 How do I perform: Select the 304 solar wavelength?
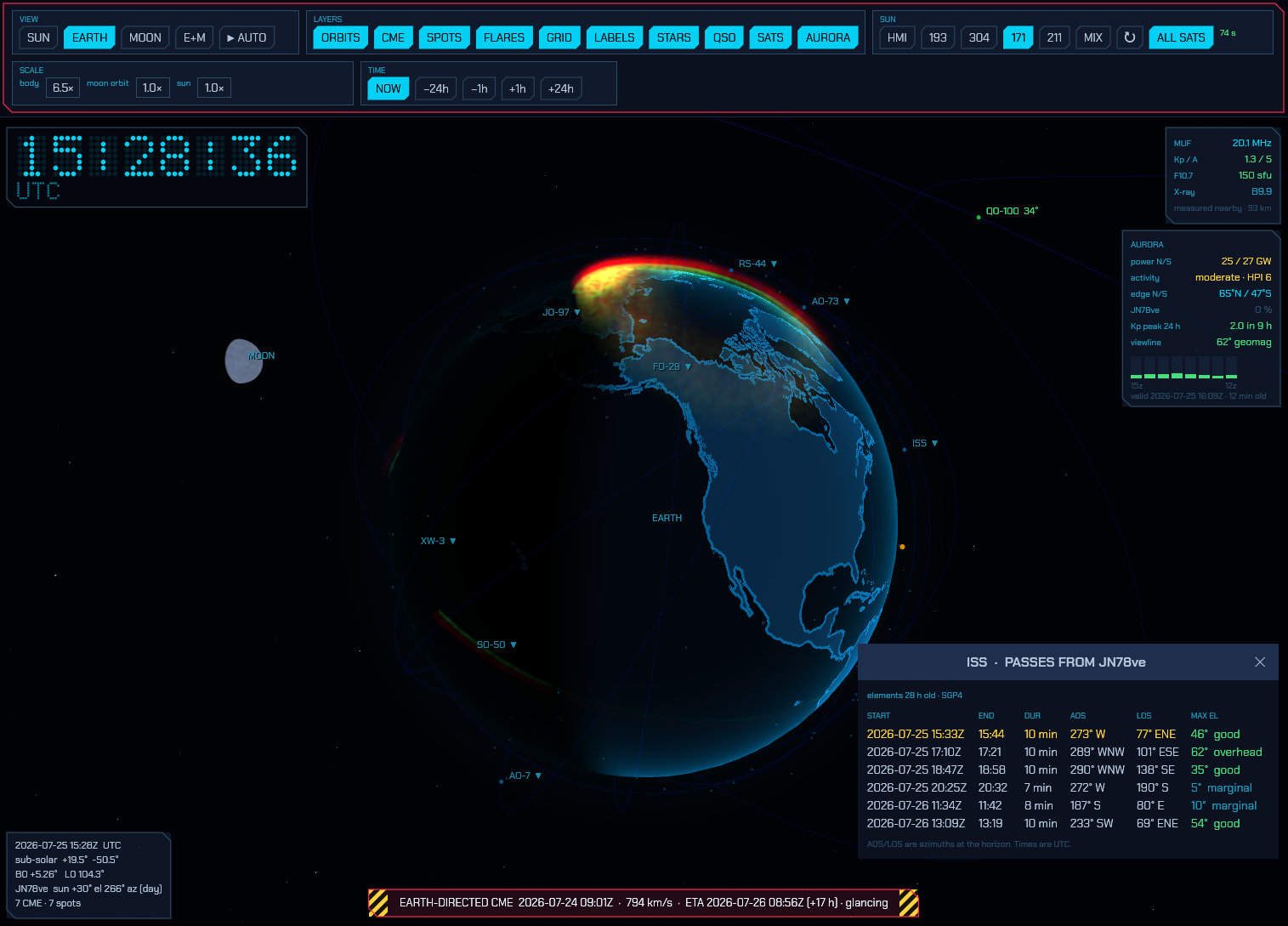tap(979, 37)
